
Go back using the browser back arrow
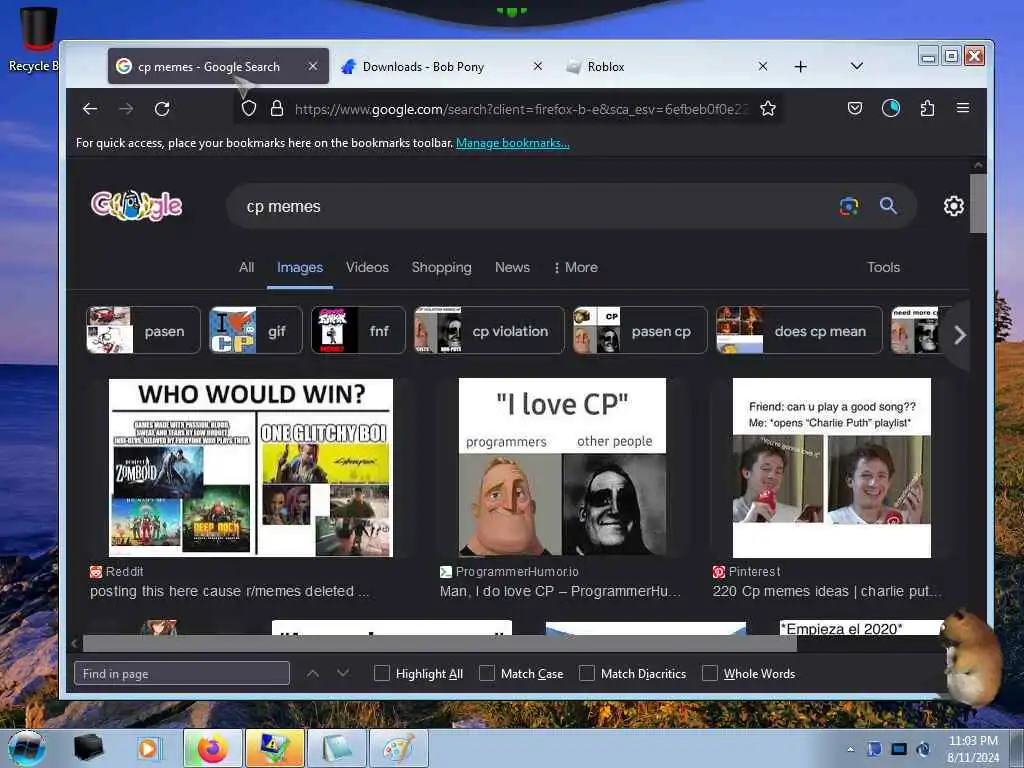point(90,109)
